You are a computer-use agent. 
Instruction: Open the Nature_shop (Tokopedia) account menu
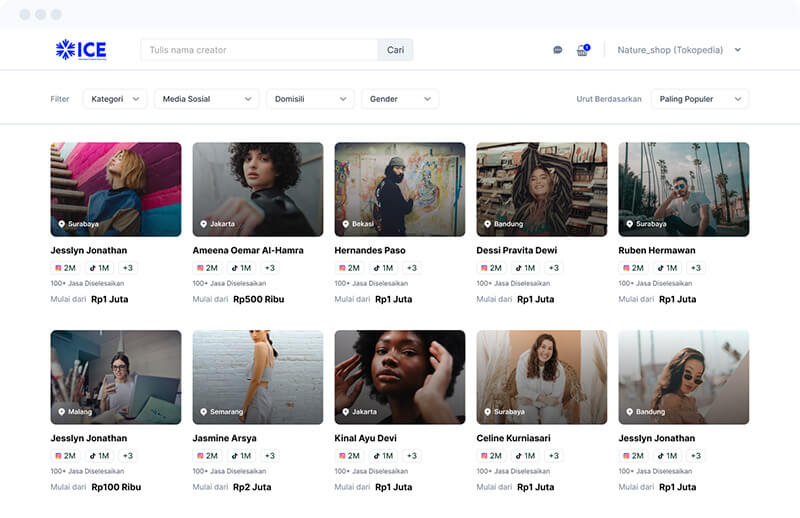pos(679,50)
